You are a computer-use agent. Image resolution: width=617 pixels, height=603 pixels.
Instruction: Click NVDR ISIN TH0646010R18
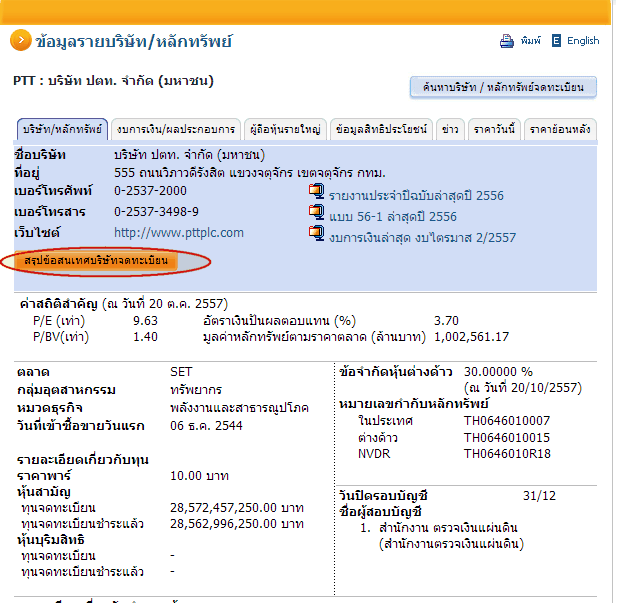point(507,454)
